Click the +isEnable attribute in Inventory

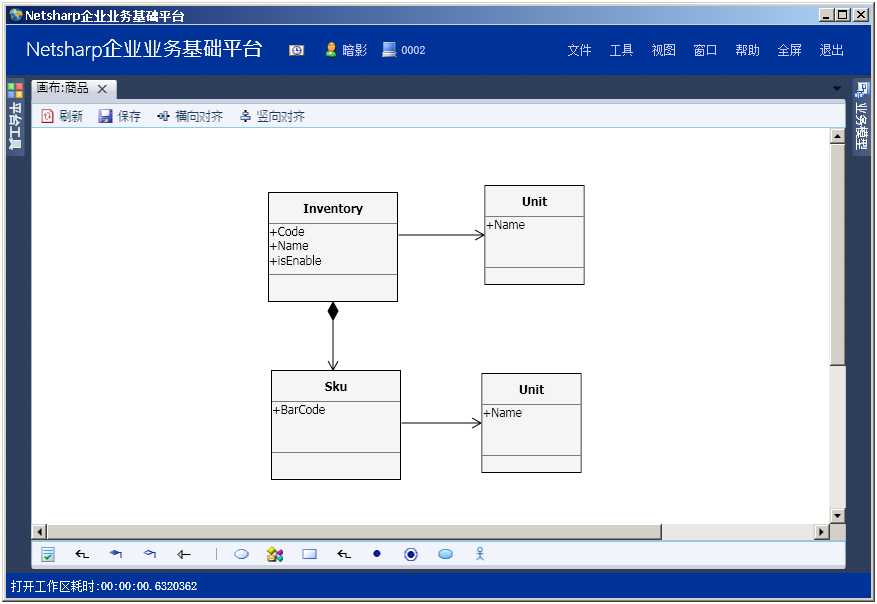coord(295,261)
